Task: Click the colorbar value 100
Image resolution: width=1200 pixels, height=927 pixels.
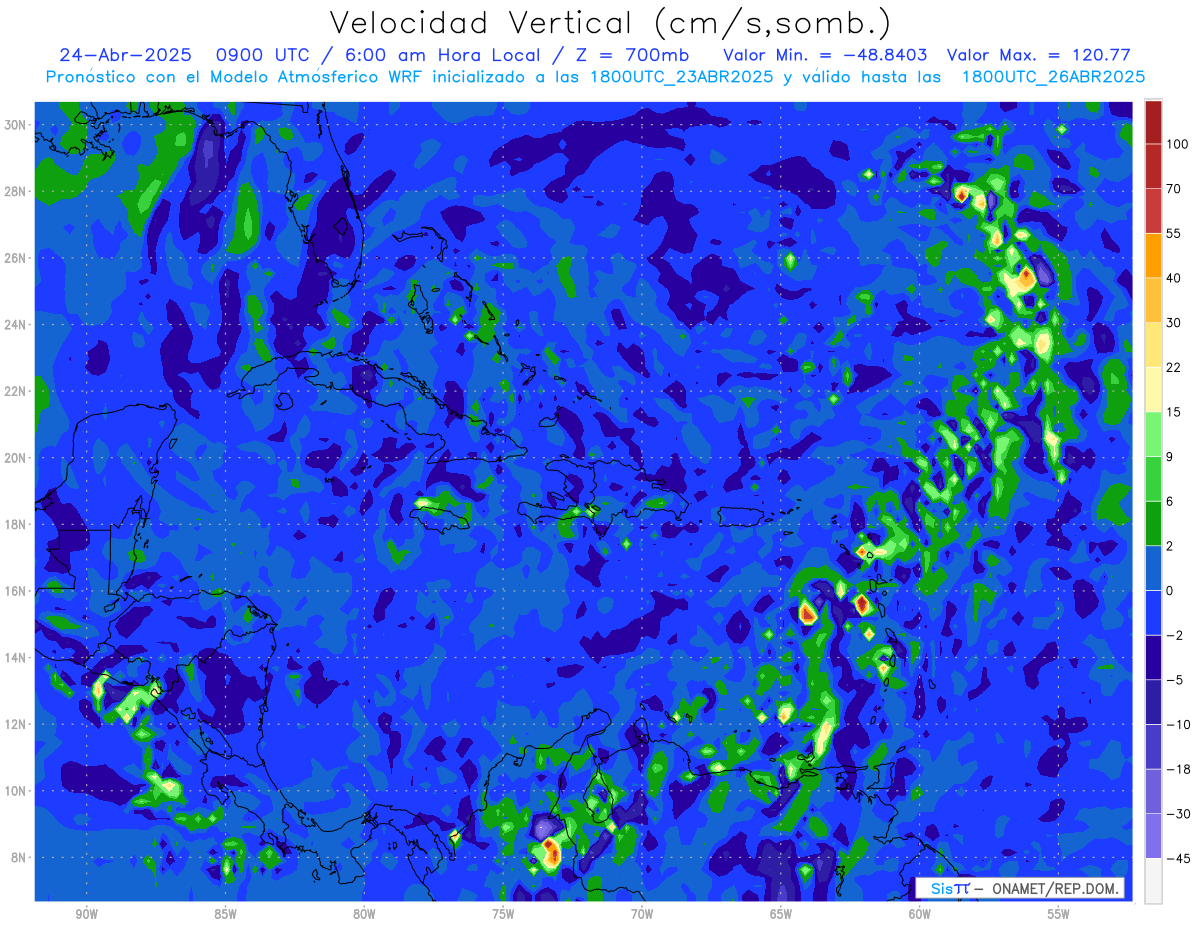Action: pos(1177,144)
